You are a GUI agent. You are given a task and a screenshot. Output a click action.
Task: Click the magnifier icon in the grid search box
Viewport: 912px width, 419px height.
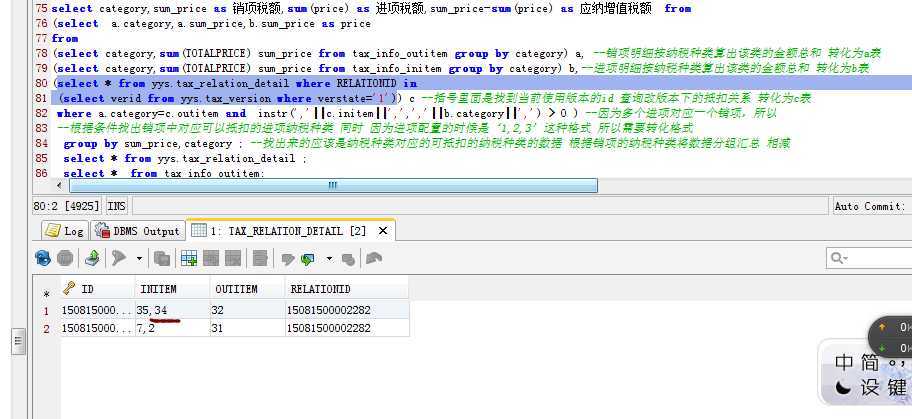tap(839, 258)
